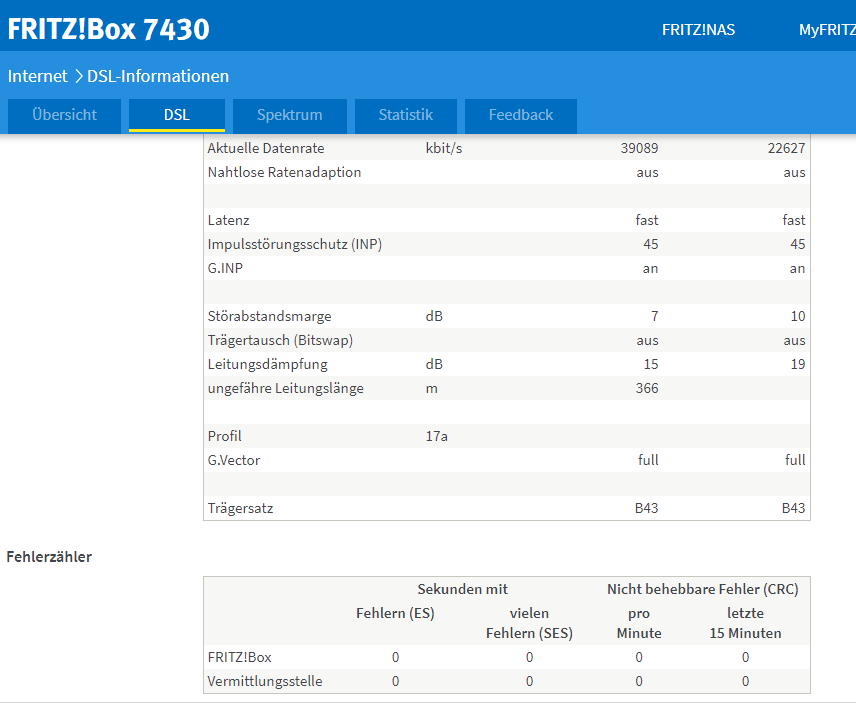The height and width of the screenshot is (720, 856).
Task: Click the Fehlerzähler section heading
Action: [x=49, y=556]
